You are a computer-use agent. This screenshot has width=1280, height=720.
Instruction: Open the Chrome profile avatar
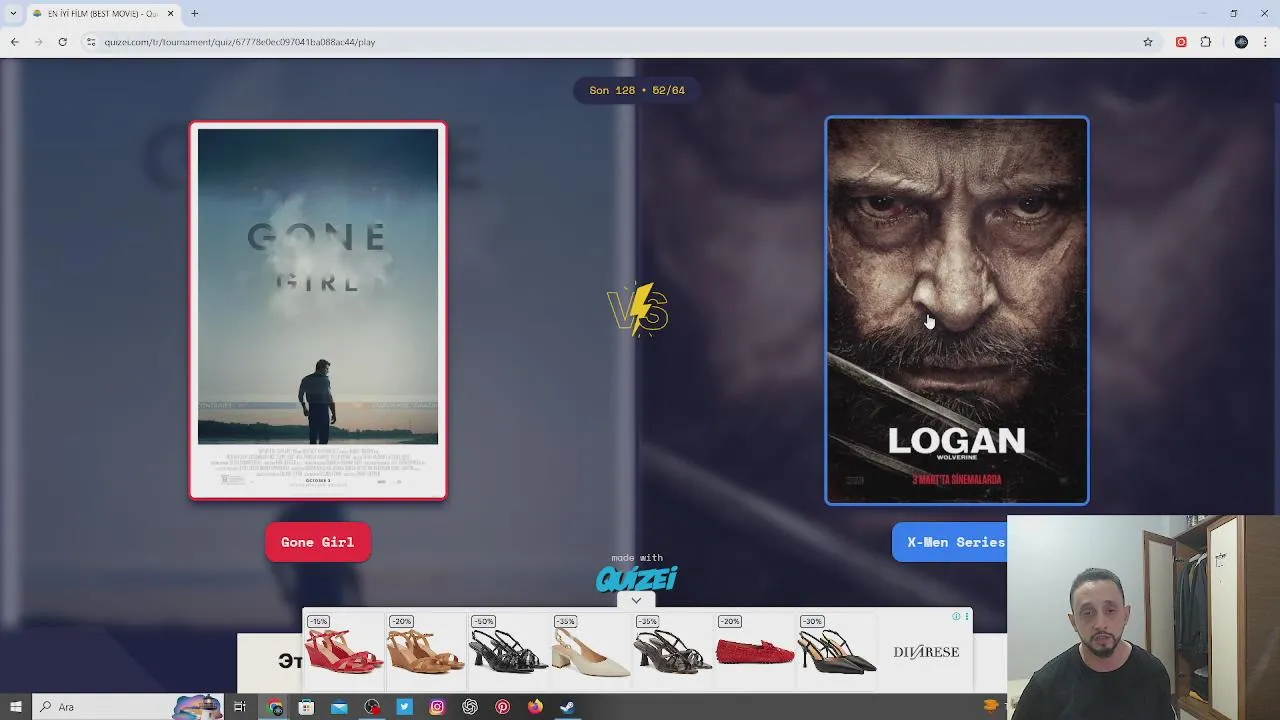[x=1241, y=42]
